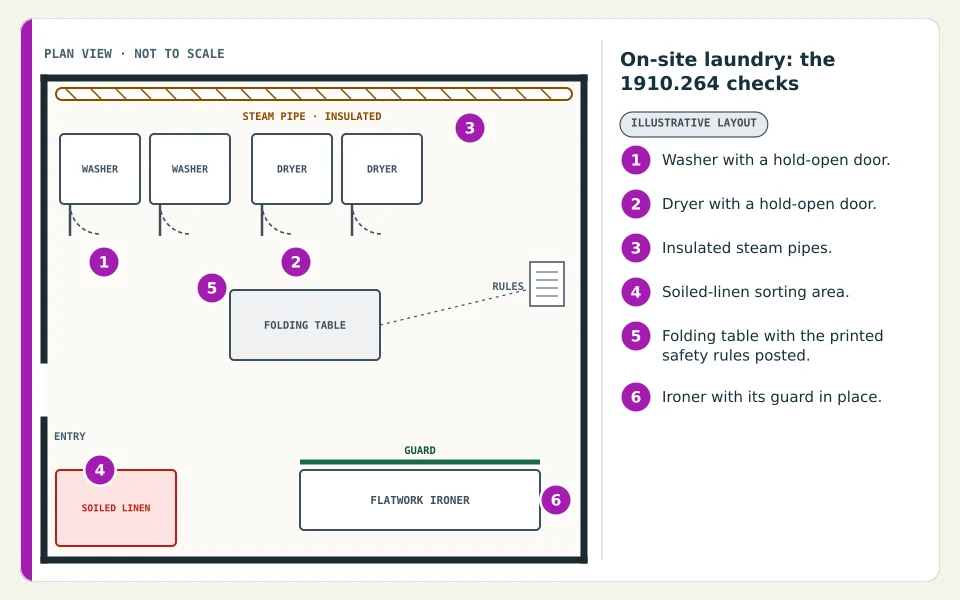This screenshot has width=960, height=600.
Task: Click the ENTRY label by the doorway
Action: (70, 437)
